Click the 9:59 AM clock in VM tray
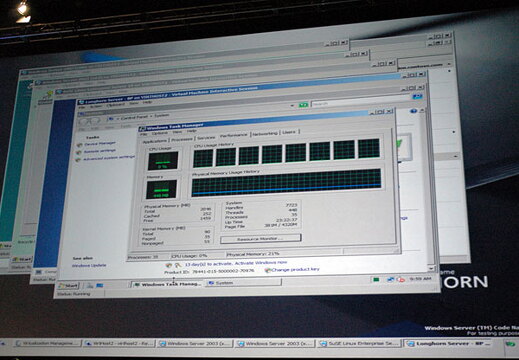The height and width of the screenshot is (360, 519). point(420,278)
